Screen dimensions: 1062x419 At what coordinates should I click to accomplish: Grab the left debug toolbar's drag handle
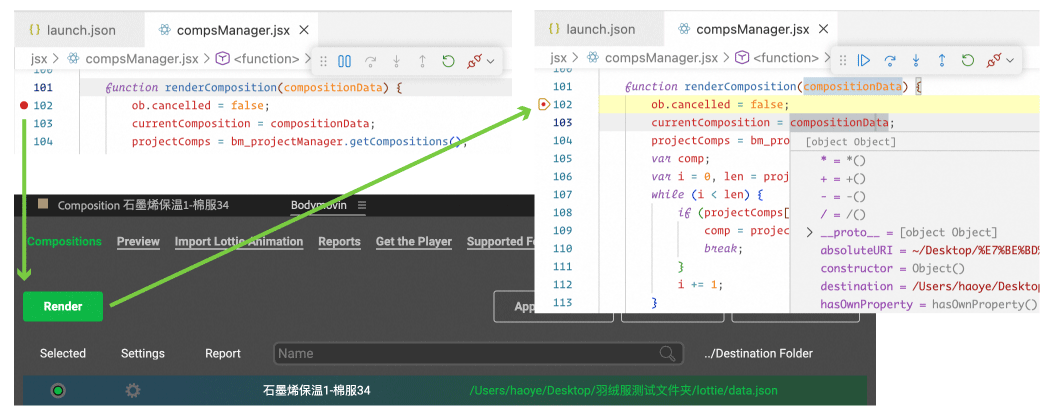click(323, 61)
